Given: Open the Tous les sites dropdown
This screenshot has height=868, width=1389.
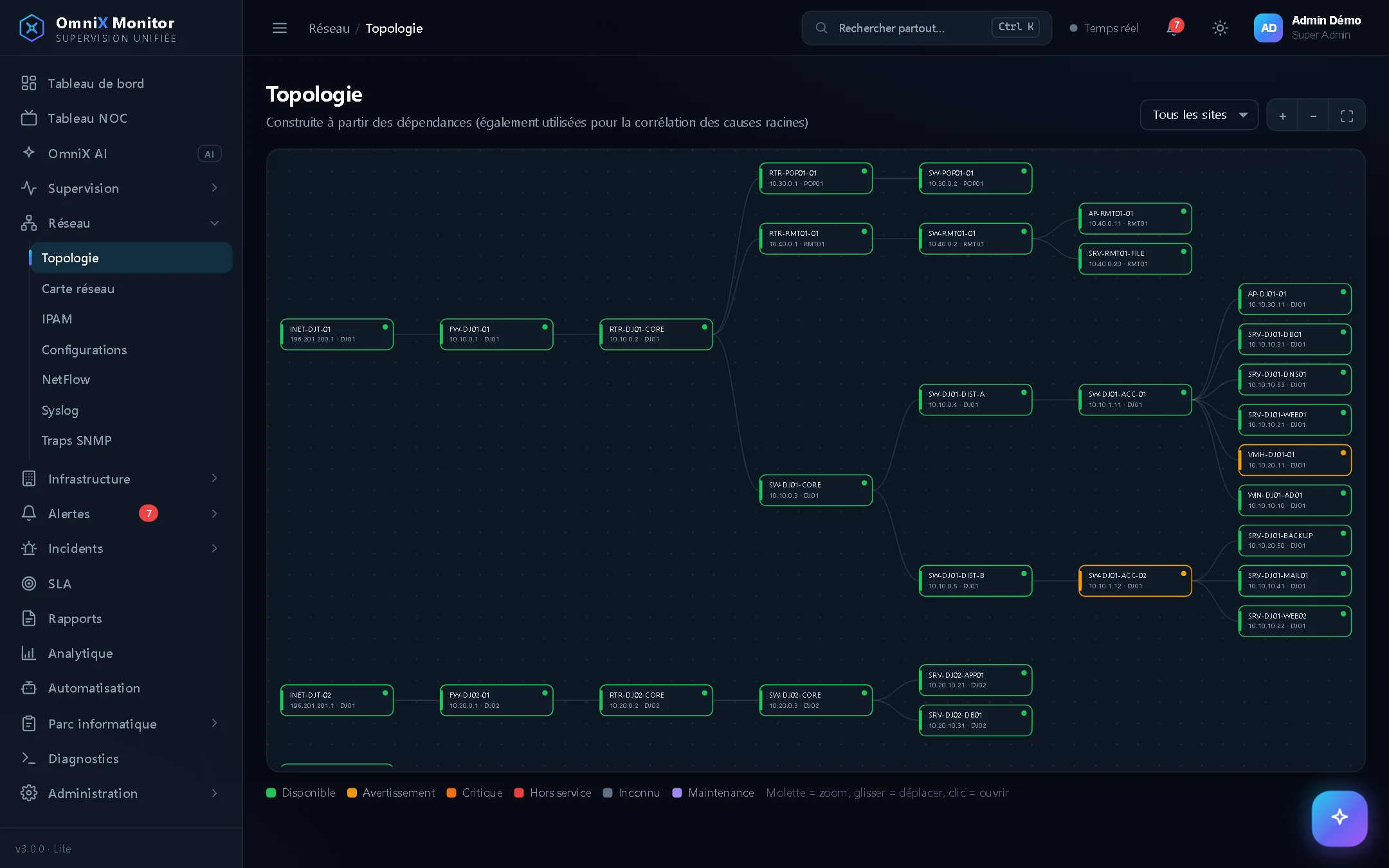Looking at the screenshot, I should [1199, 115].
